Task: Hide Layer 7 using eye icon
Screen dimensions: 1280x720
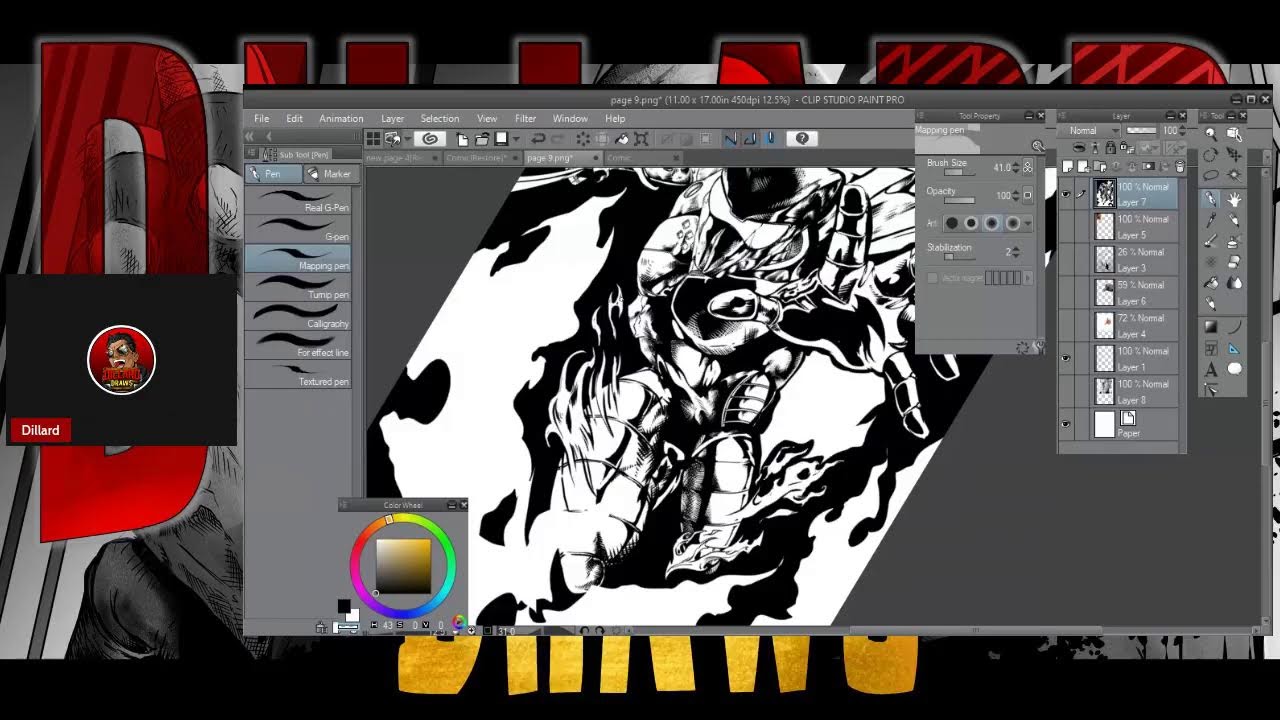Action: click(x=1065, y=194)
